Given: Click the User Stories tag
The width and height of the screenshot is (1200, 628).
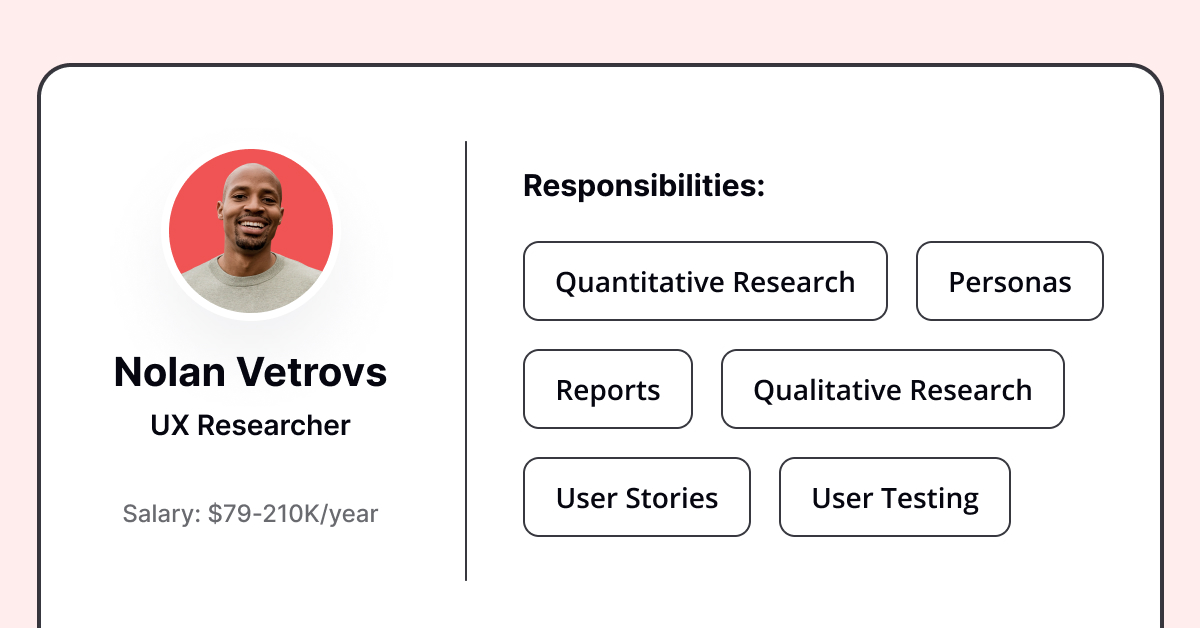Looking at the screenshot, I should tap(637, 497).
